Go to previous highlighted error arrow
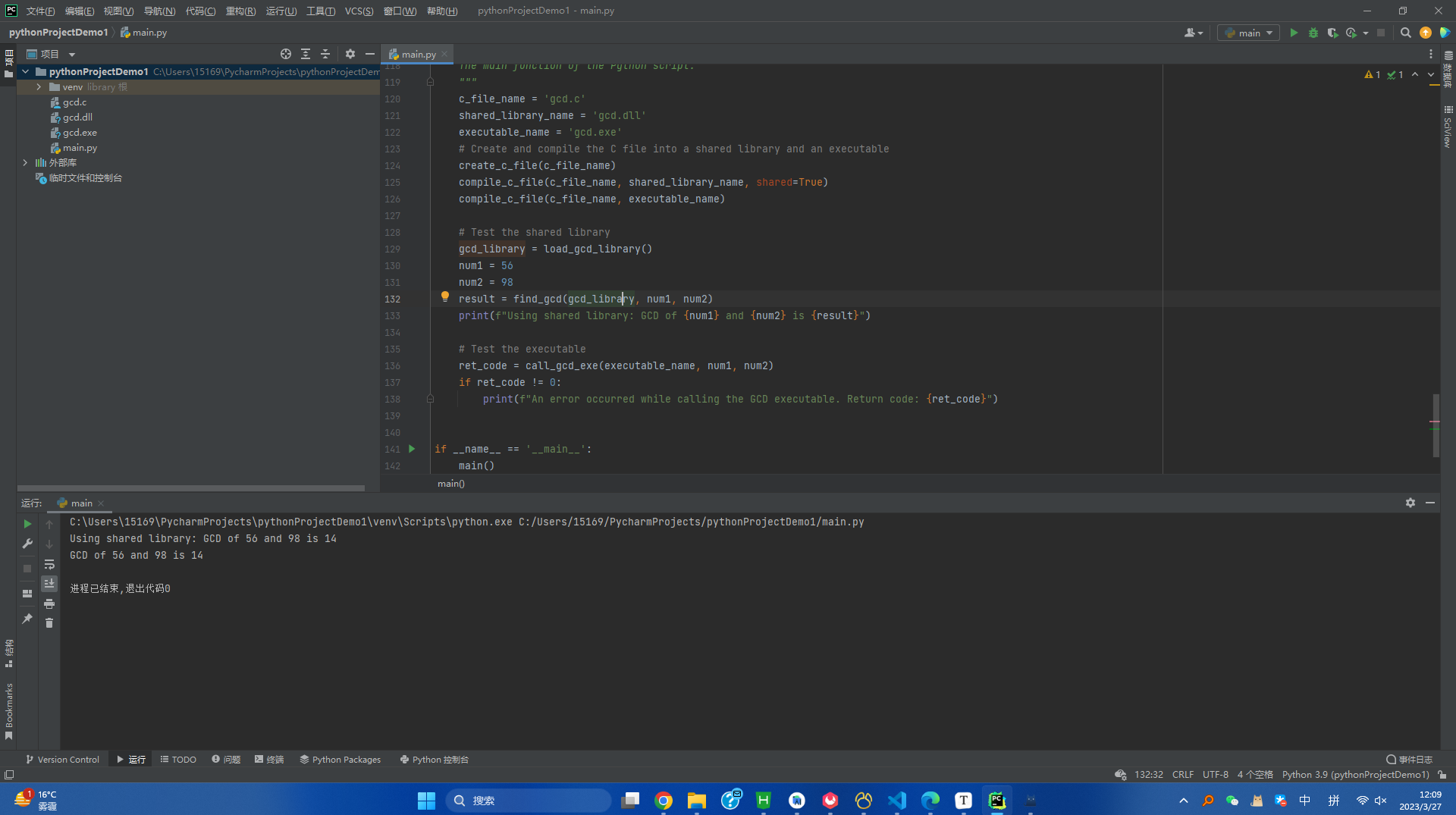The height and width of the screenshot is (815, 1456). (x=1415, y=74)
